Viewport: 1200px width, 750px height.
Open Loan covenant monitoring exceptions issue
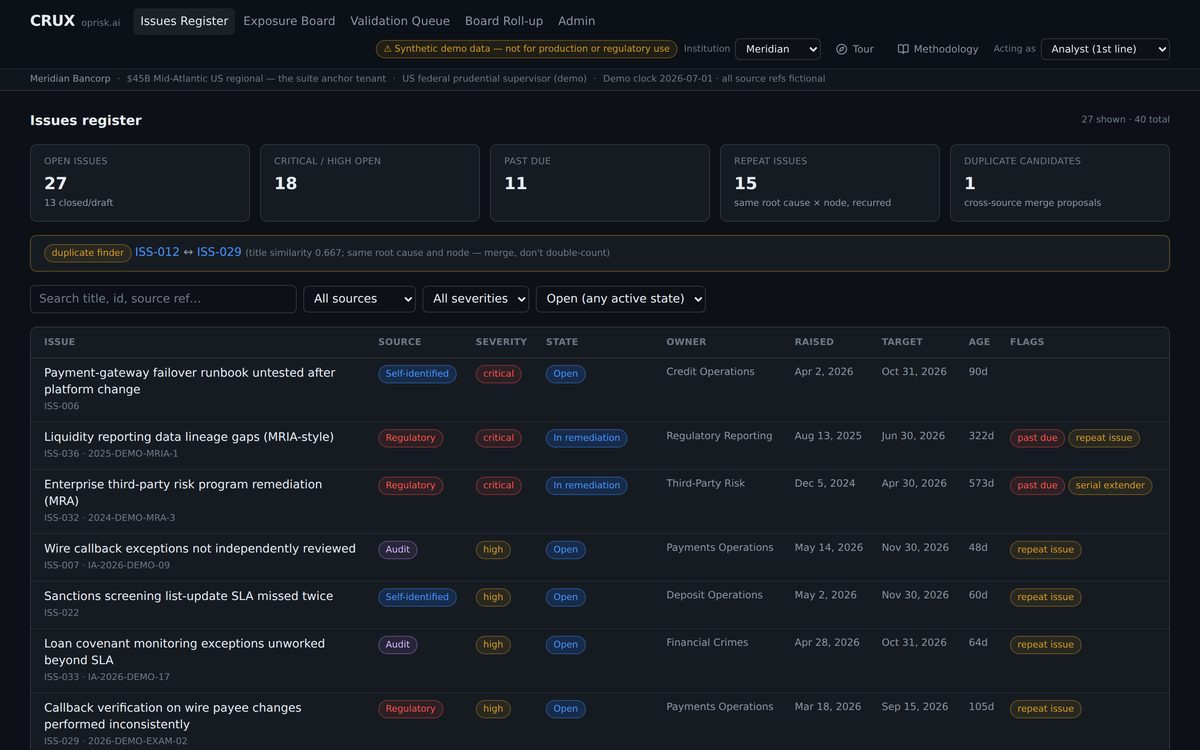[184, 652]
